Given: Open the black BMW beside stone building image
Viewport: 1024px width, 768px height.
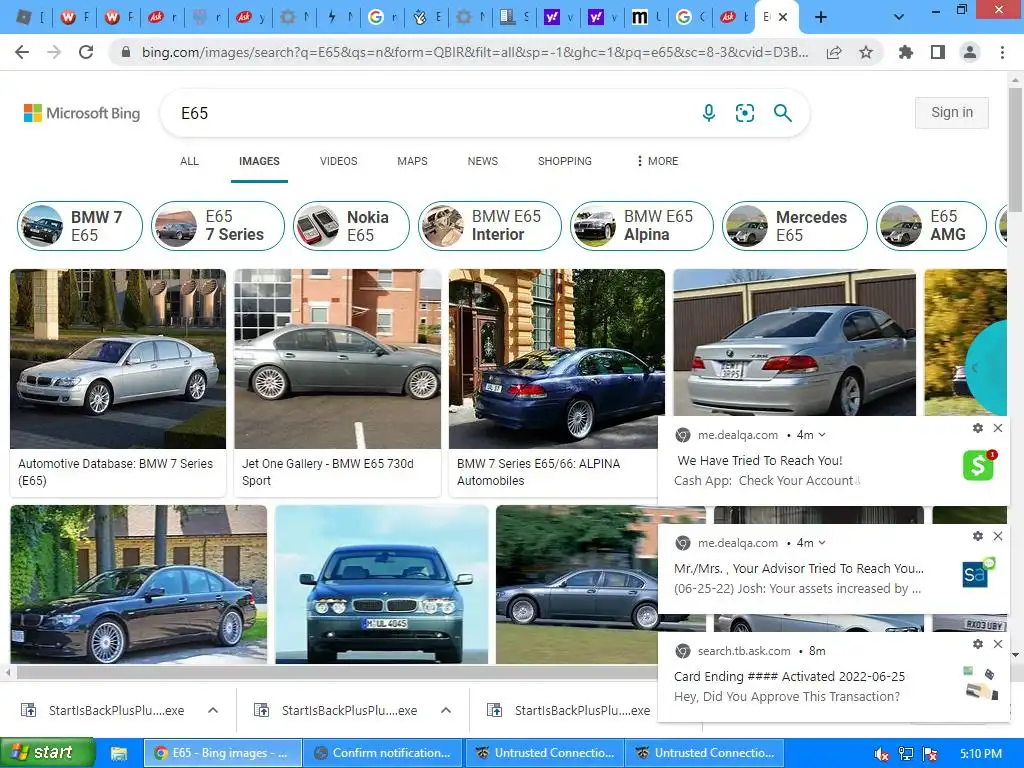Looking at the screenshot, I should [x=138, y=584].
